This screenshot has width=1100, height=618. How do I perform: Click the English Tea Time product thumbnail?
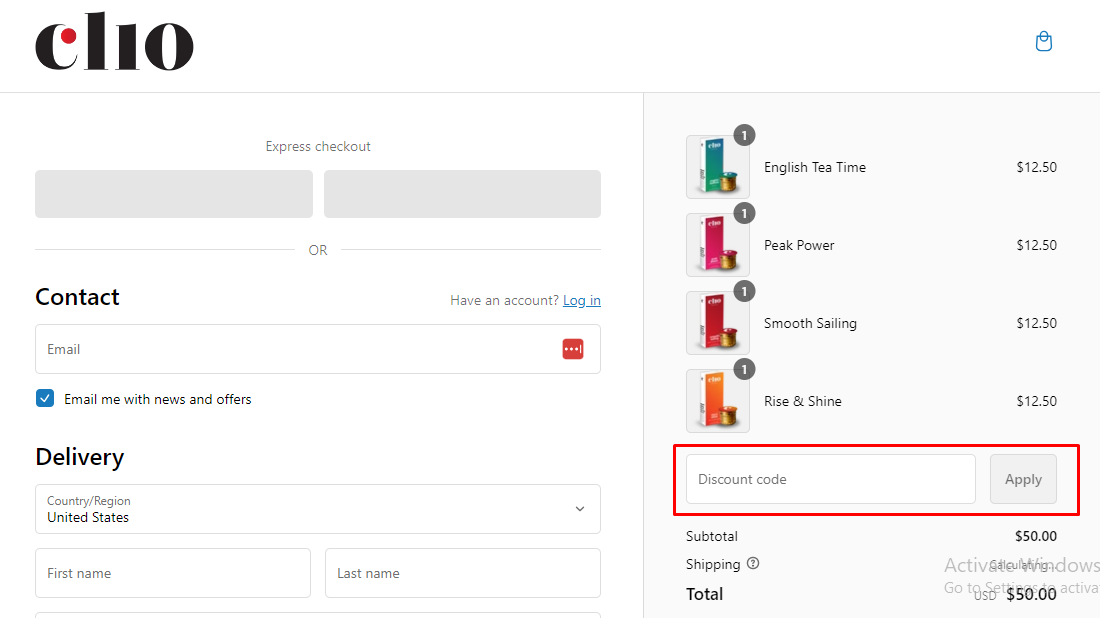(x=718, y=167)
